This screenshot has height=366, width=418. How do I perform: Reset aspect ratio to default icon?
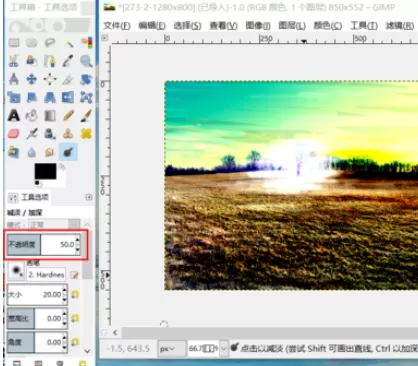tap(75, 318)
